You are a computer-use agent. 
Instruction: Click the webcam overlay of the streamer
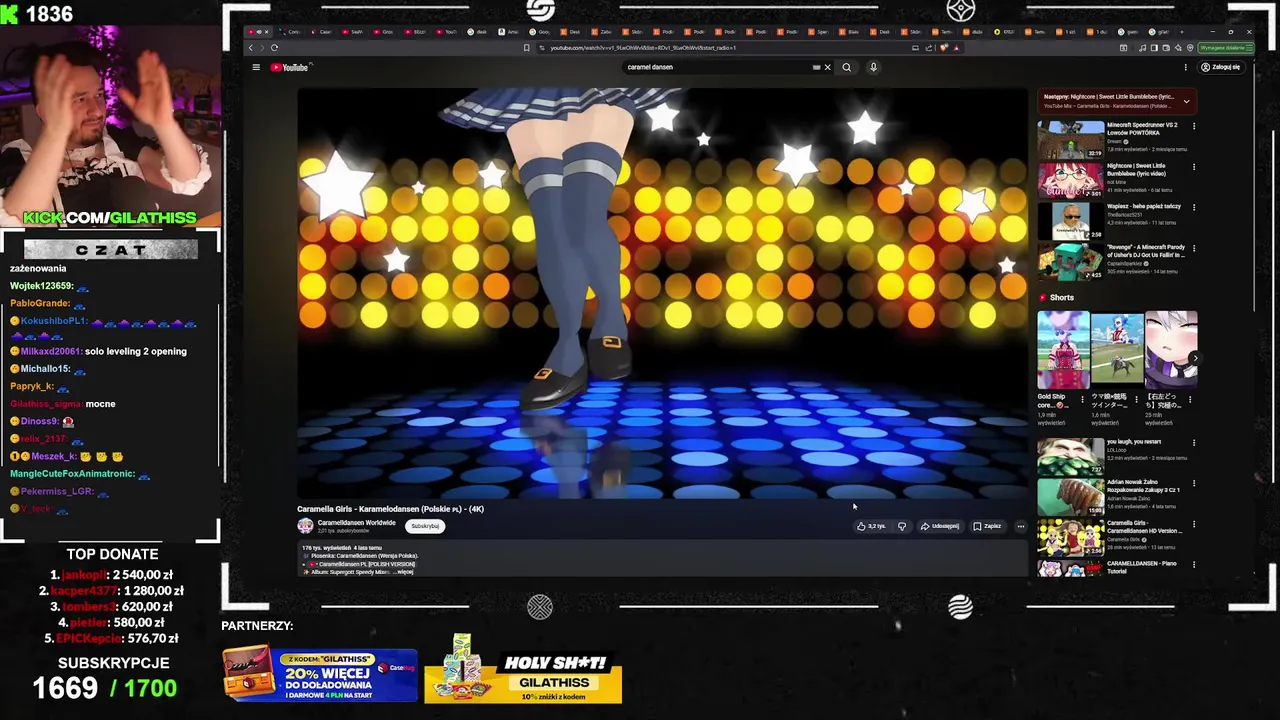tap(111, 125)
